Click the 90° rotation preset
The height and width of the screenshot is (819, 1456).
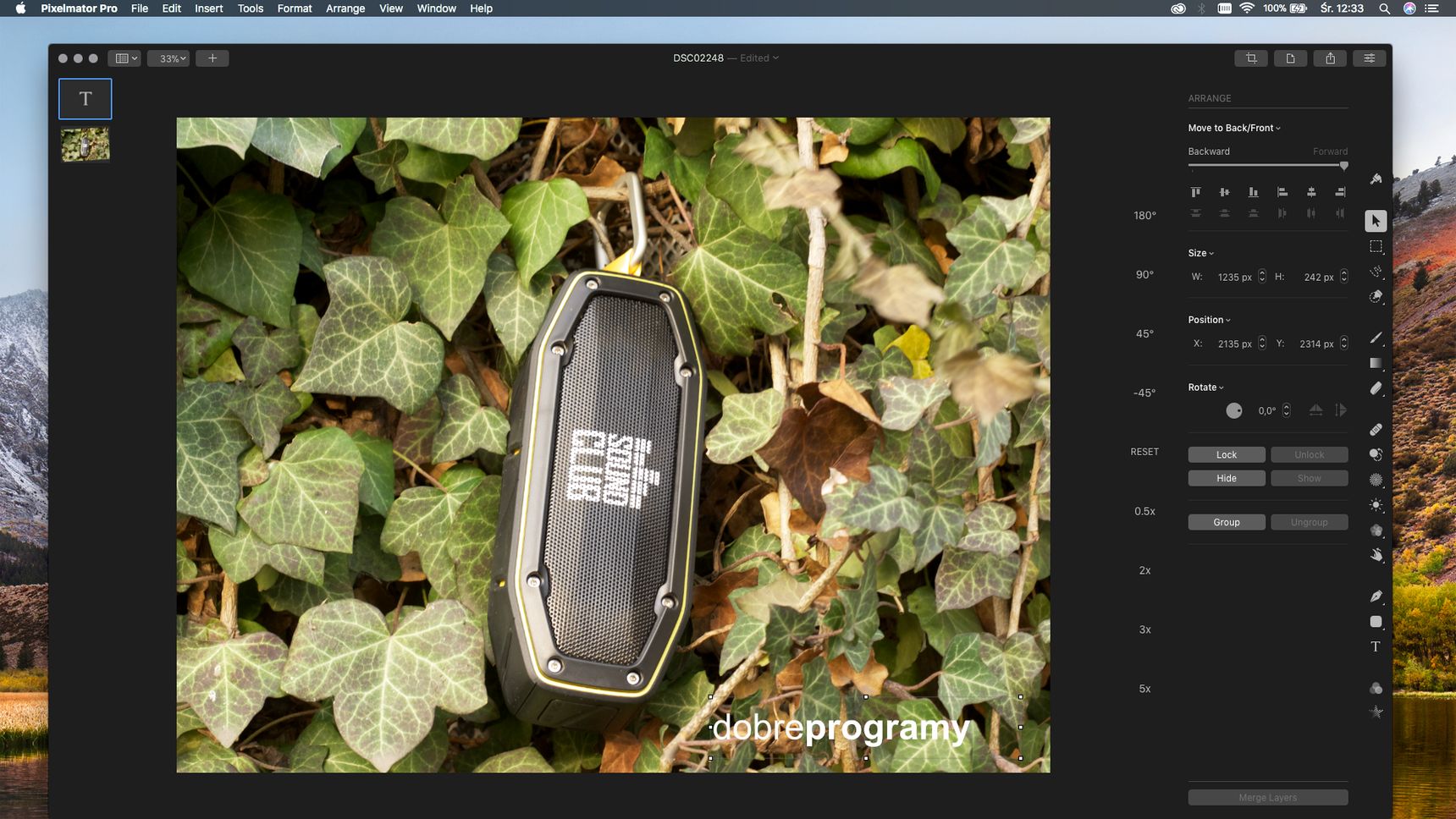click(x=1144, y=275)
